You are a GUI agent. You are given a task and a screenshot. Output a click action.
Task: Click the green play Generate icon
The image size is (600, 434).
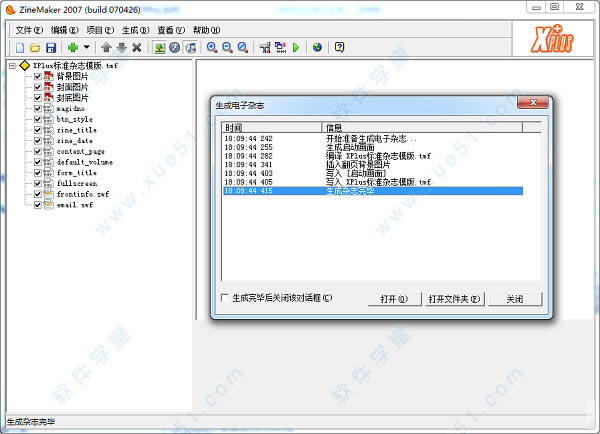coord(296,47)
